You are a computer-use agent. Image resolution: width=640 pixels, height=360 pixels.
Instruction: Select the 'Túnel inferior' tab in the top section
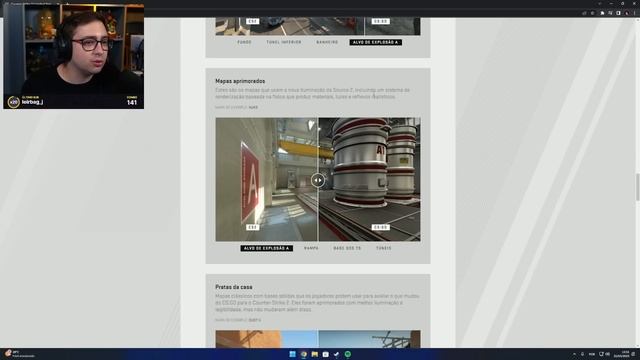pos(284,42)
